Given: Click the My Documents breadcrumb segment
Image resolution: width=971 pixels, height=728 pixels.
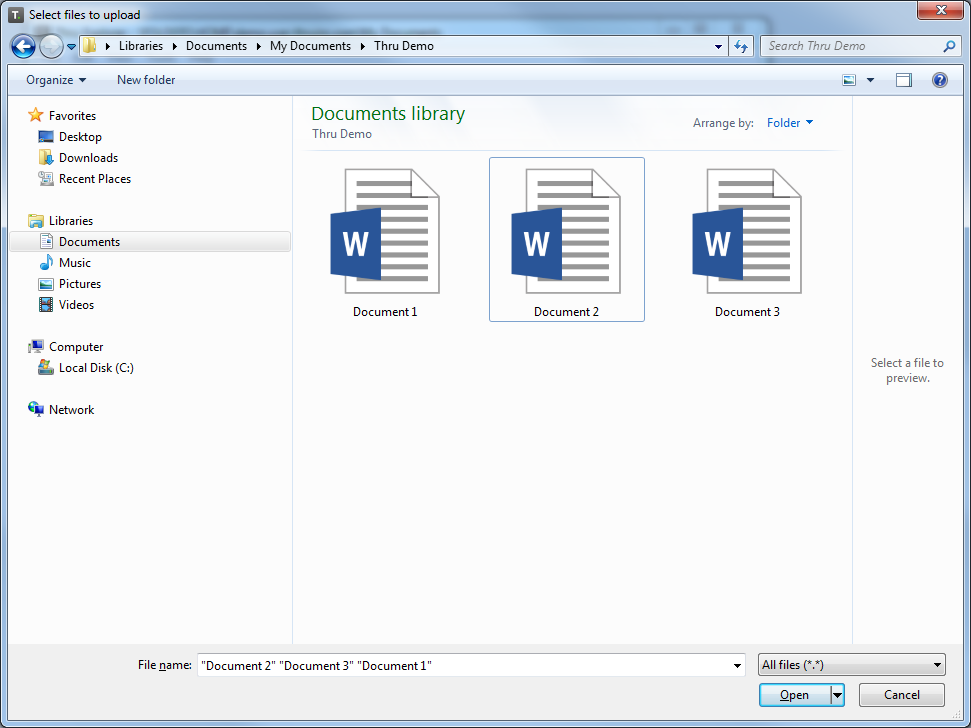Looking at the screenshot, I should [x=310, y=46].
